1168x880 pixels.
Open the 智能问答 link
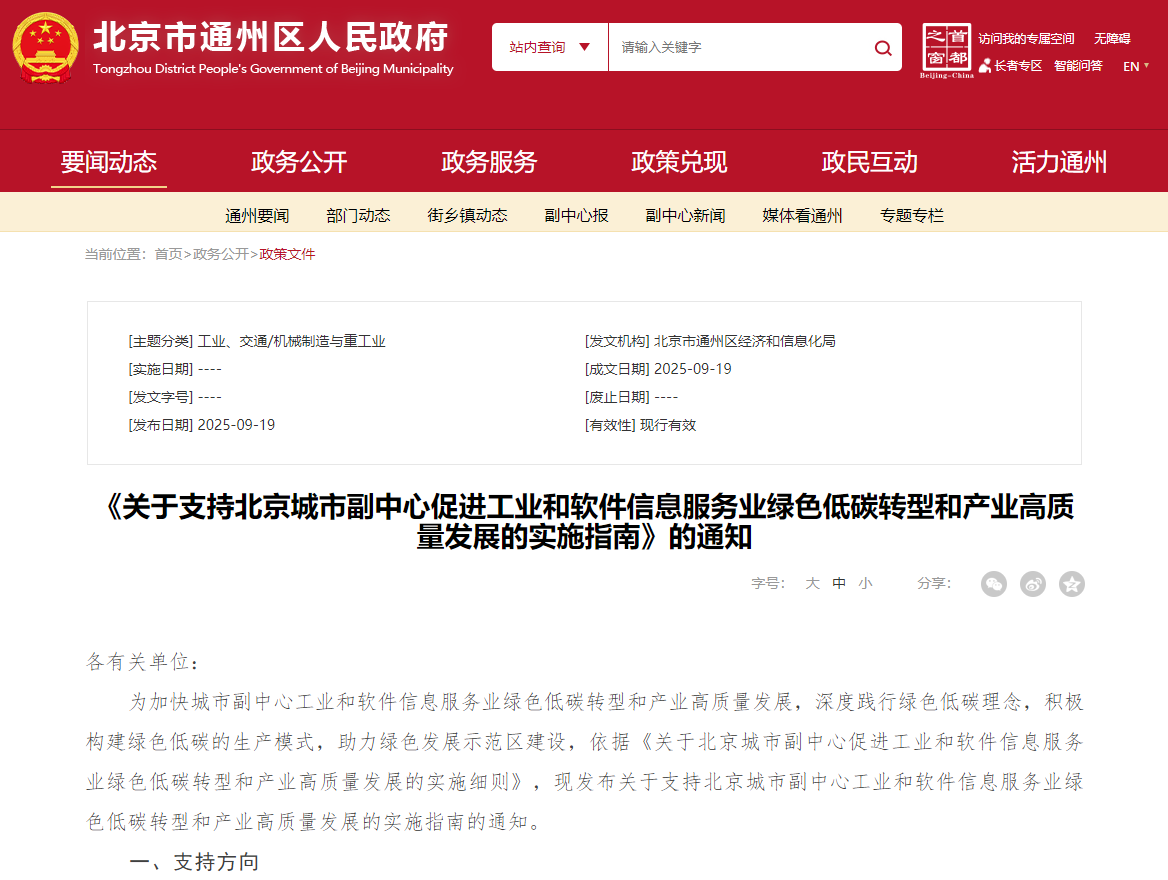(x=1078, y=66)
